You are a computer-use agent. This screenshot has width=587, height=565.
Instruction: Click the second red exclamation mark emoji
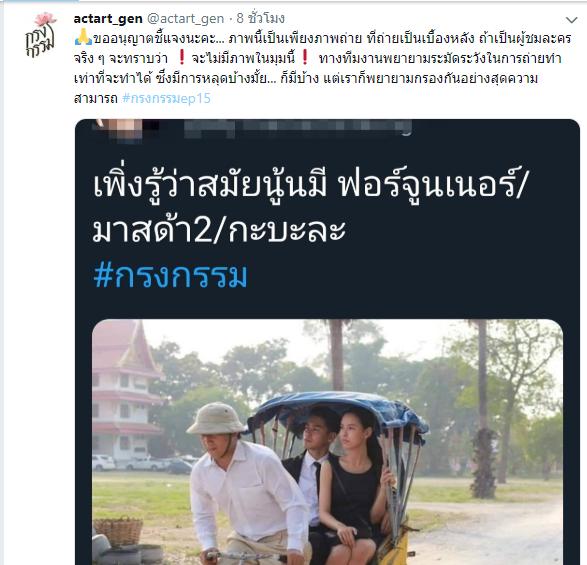point(304,57)
